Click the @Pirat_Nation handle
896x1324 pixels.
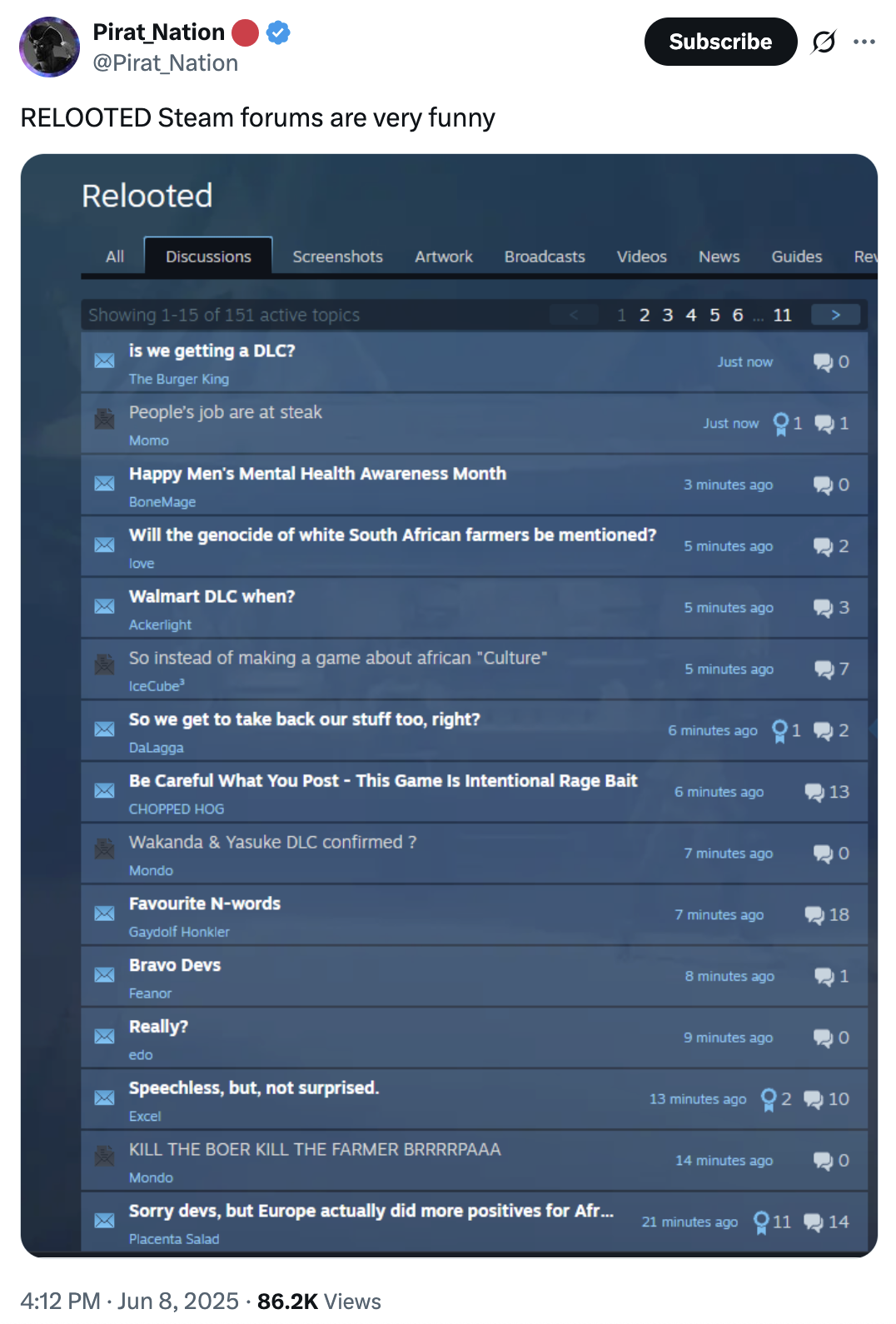(166, 63)
